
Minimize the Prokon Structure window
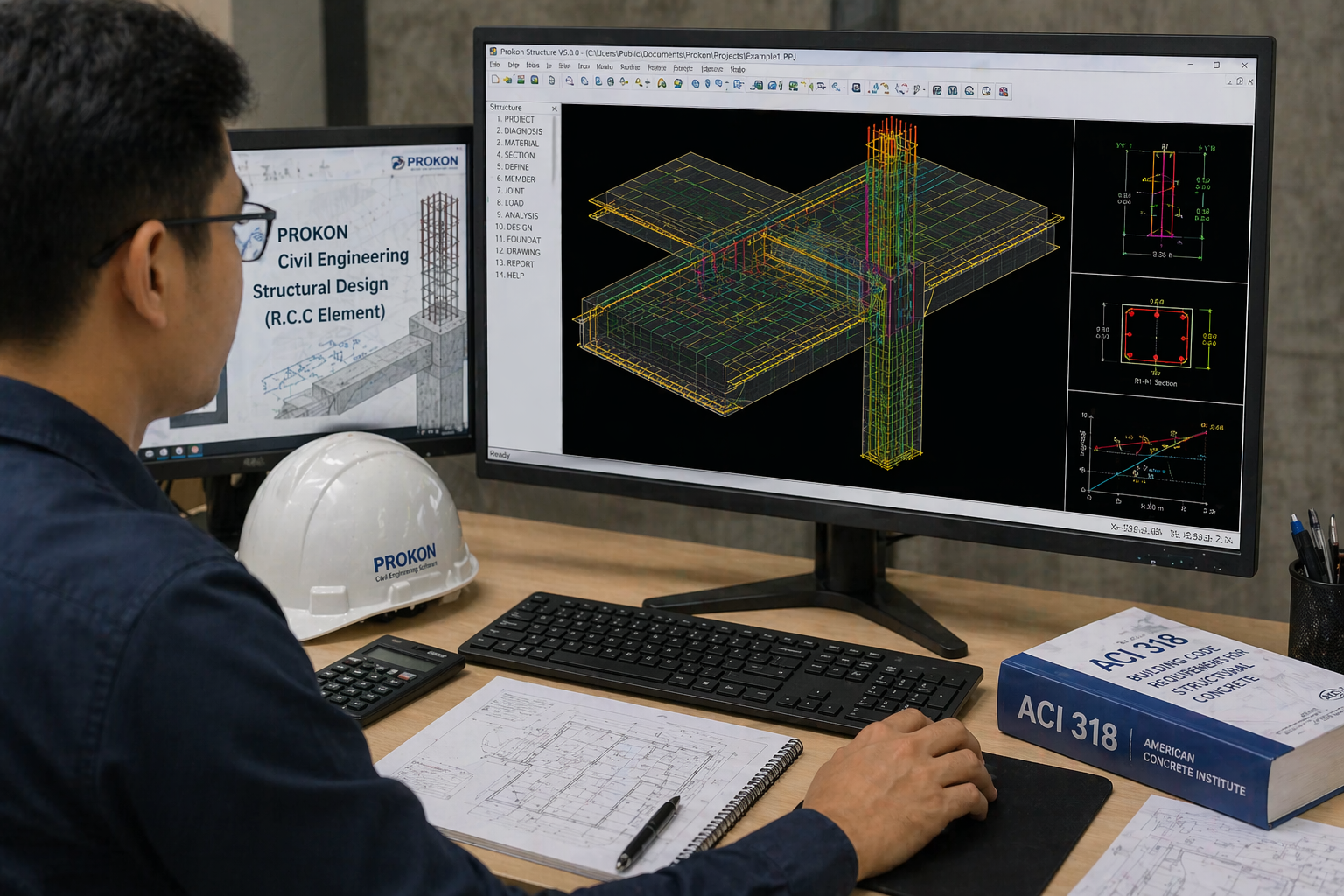coord(1191,65)
